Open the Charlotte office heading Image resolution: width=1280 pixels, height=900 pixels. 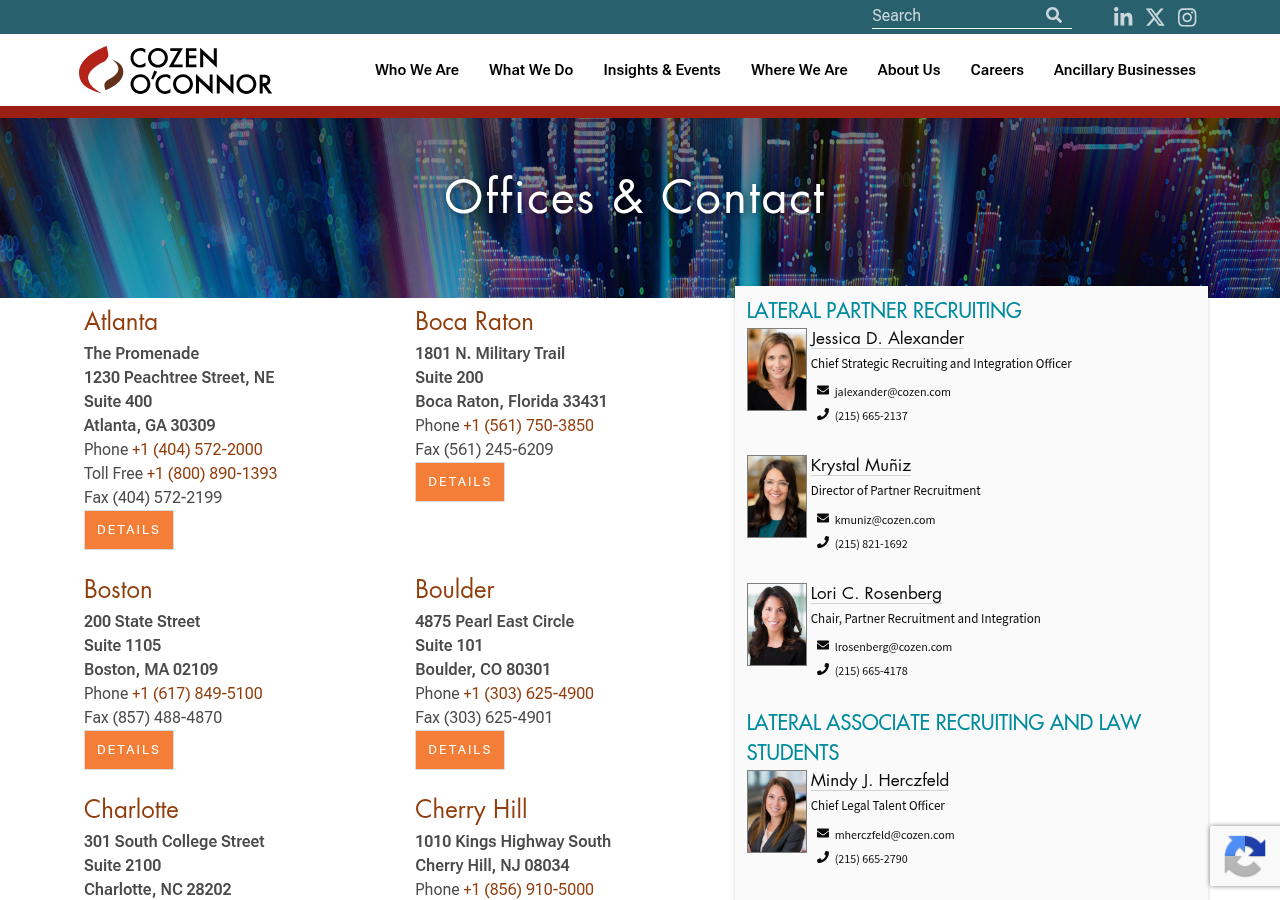[131, 810]
